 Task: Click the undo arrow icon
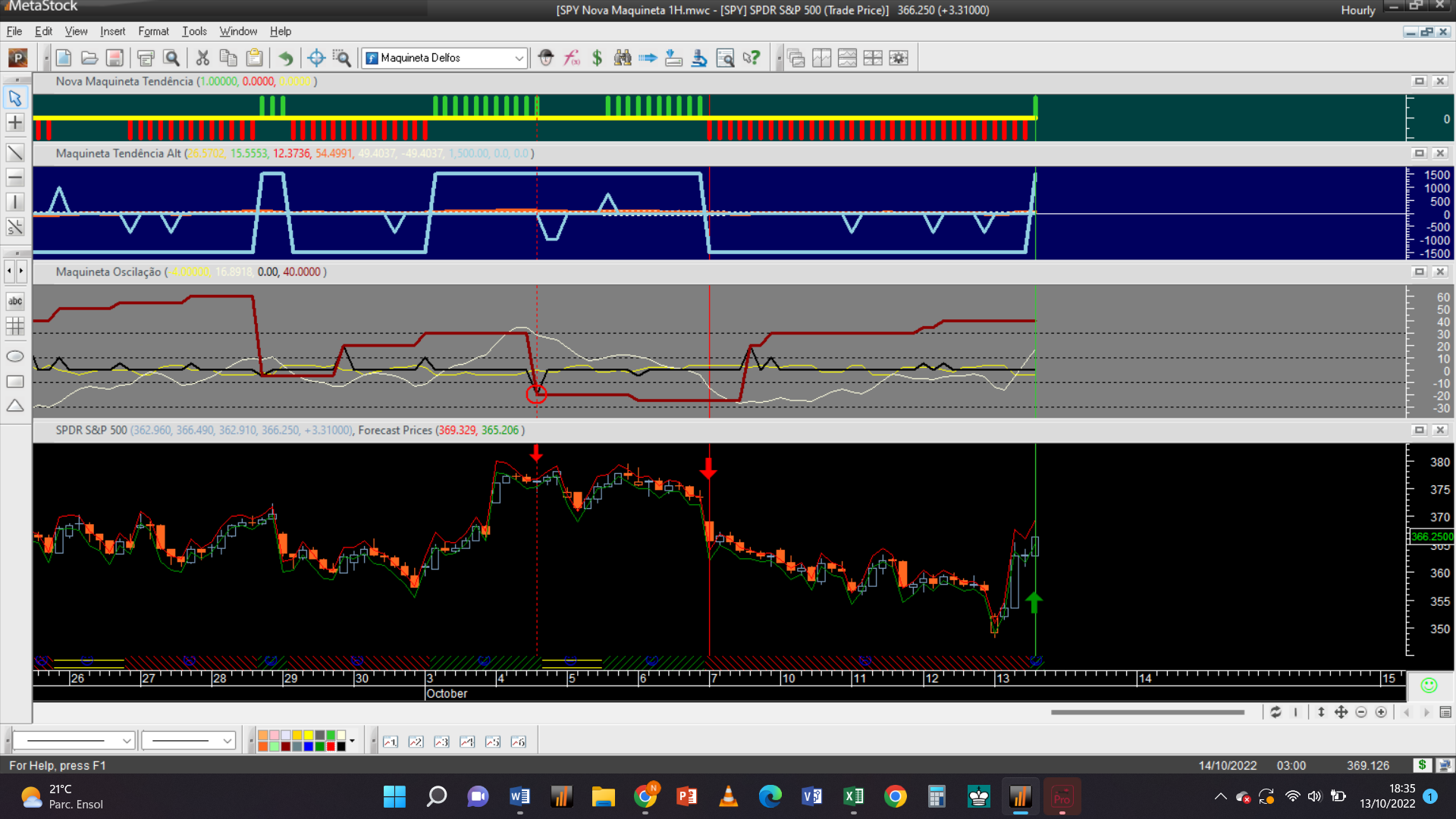(285, 58)
